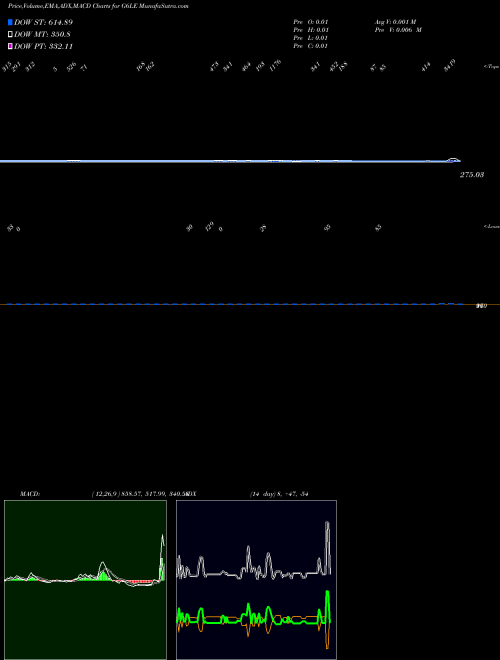Click the 275.03 price label
Viewport: 500px width, 660px height.
[472, 175]
